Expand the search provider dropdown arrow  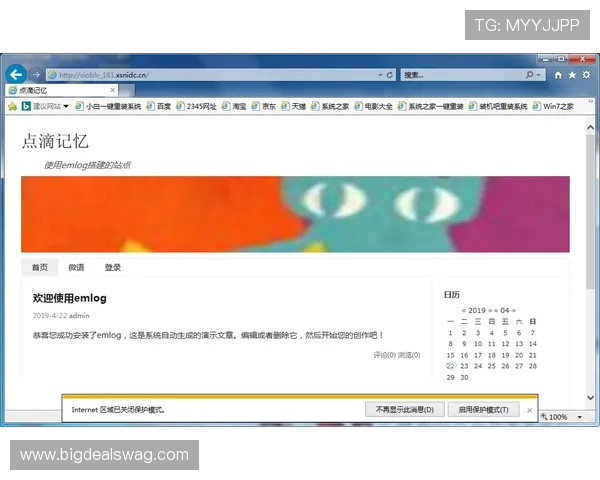click(539, 75)
